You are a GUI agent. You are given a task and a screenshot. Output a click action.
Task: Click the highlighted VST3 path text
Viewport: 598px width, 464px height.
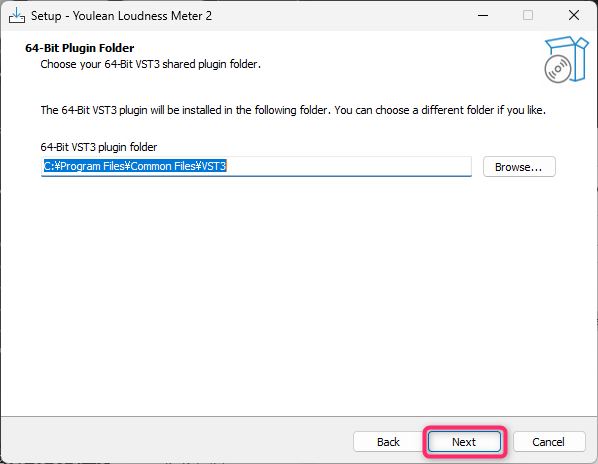tap(135, 166)
